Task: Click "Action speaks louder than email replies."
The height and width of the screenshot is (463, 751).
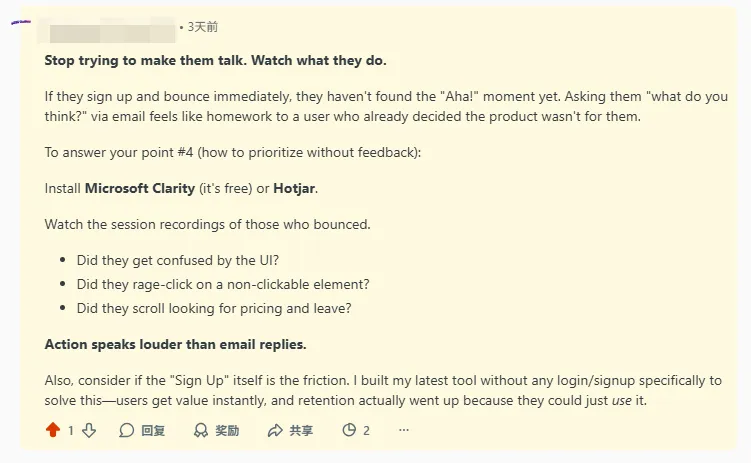Action: [176, 344]
